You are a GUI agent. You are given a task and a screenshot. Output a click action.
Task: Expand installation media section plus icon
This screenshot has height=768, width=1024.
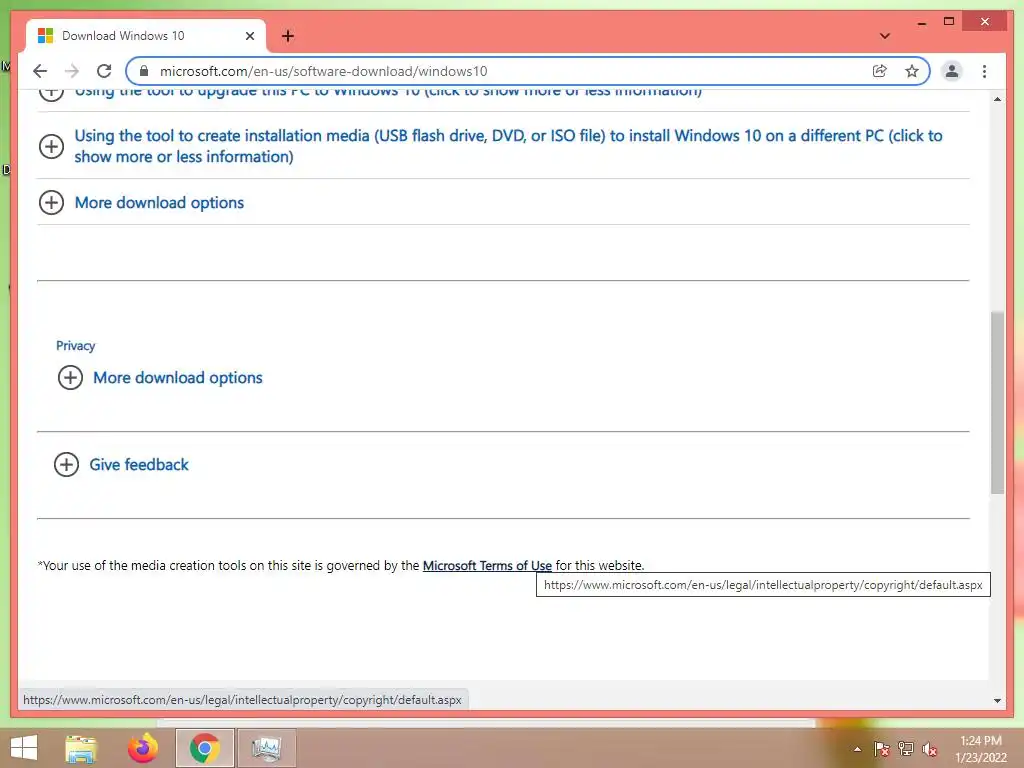(52, 146)
